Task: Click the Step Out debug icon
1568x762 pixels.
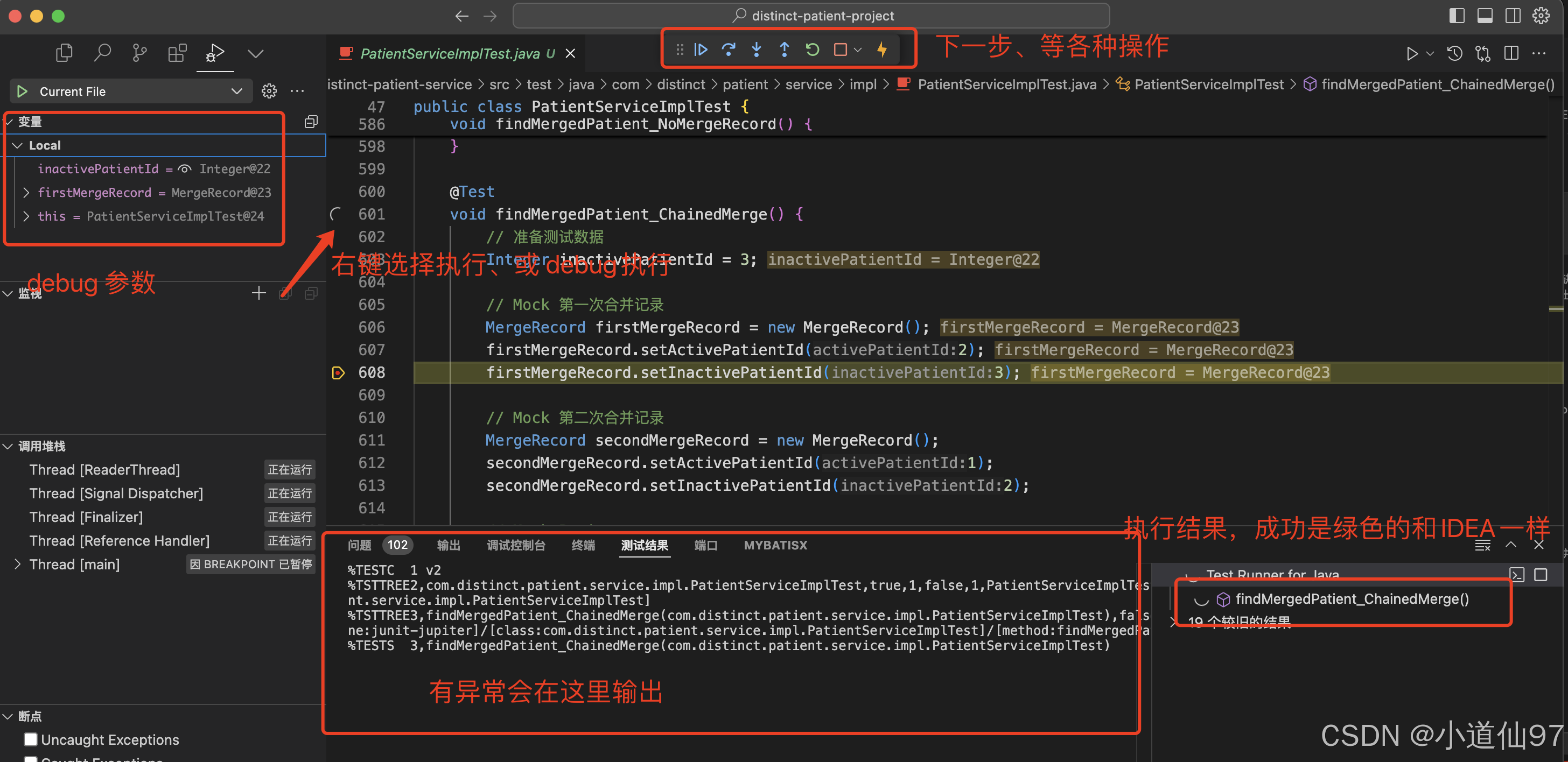Action: (784, 50)
